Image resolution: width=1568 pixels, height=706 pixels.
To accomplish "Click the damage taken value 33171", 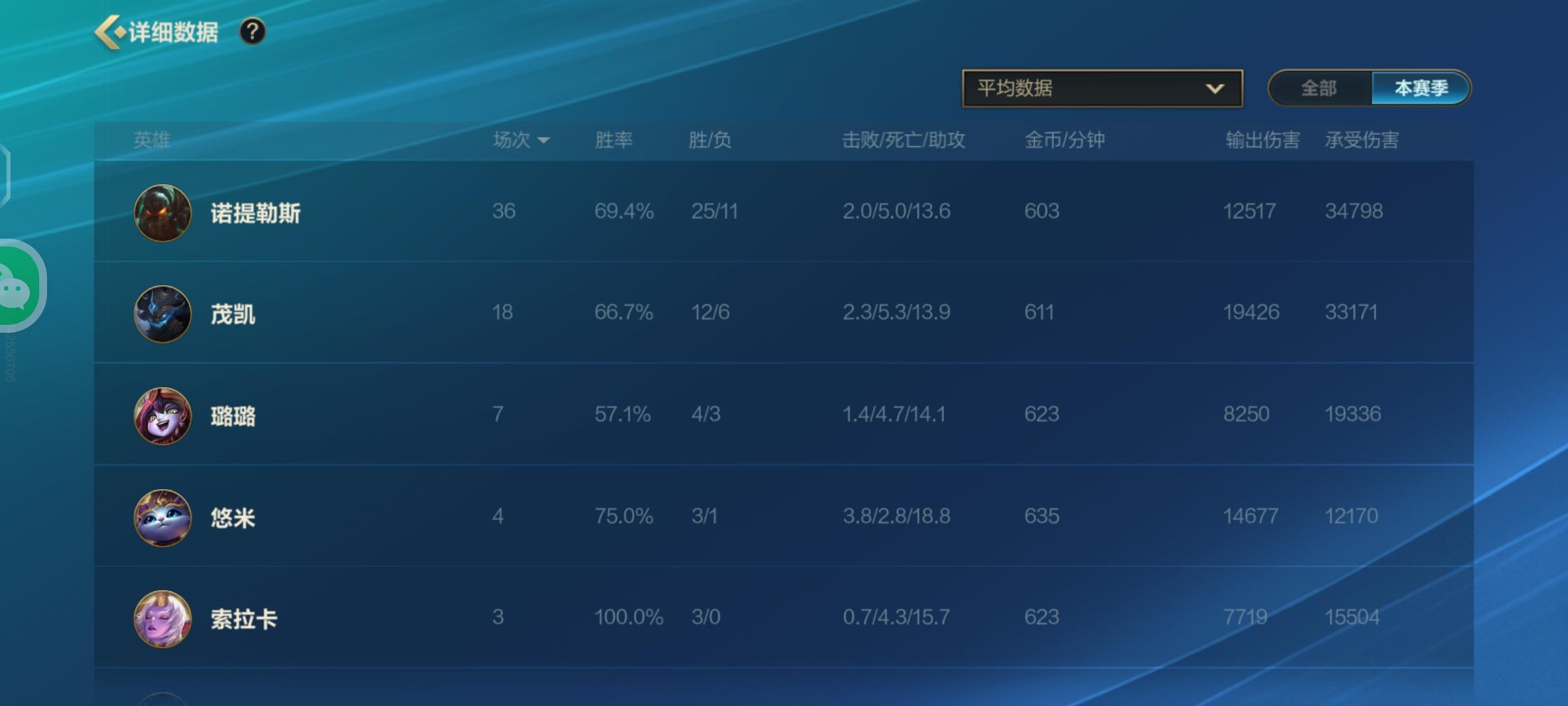I will coord(1351,312).
